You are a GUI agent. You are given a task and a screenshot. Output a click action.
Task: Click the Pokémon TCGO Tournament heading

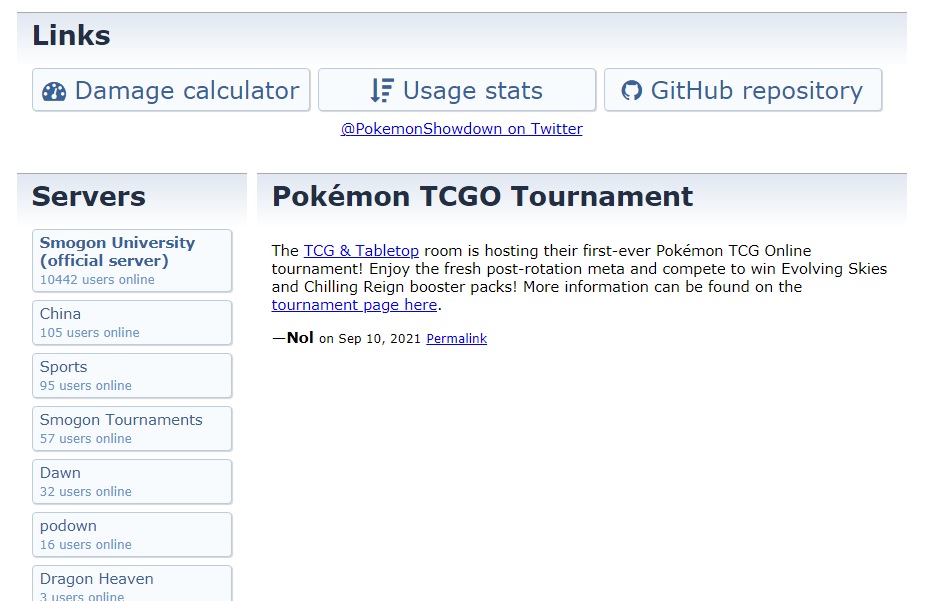point(483,196)
